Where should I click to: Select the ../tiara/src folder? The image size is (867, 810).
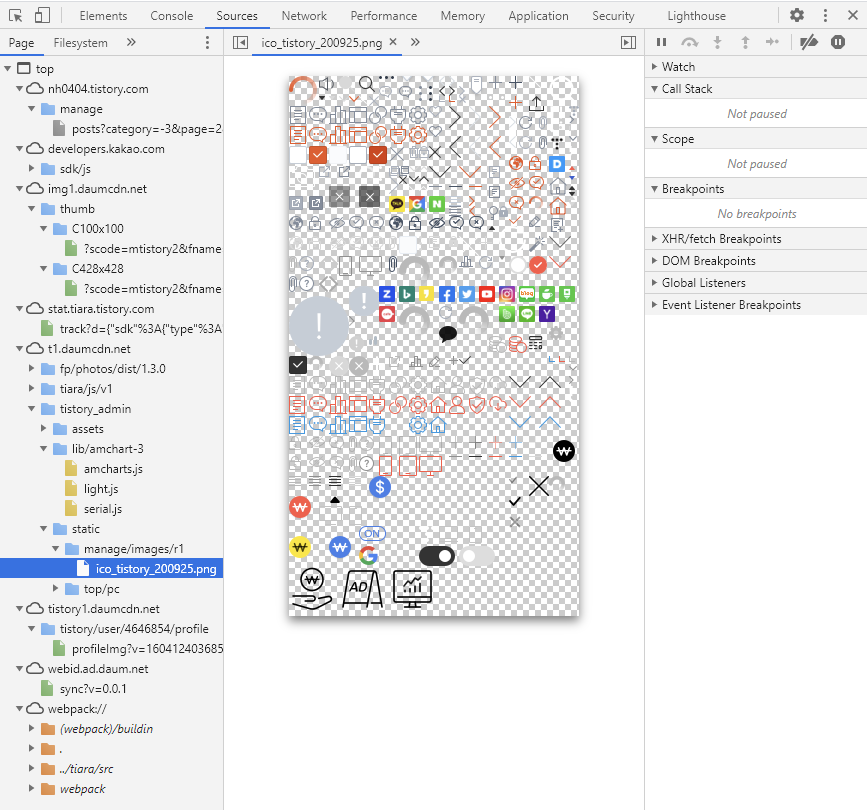click(x=86, y=769)
